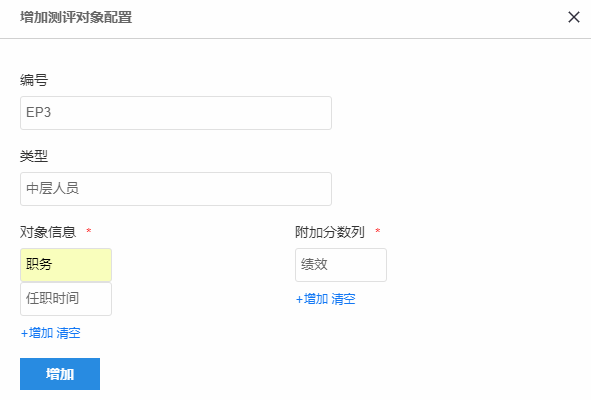Click +增加 link under 附加分数列
Viewport: 600px width, 400px height.
(x=312, y=299)
